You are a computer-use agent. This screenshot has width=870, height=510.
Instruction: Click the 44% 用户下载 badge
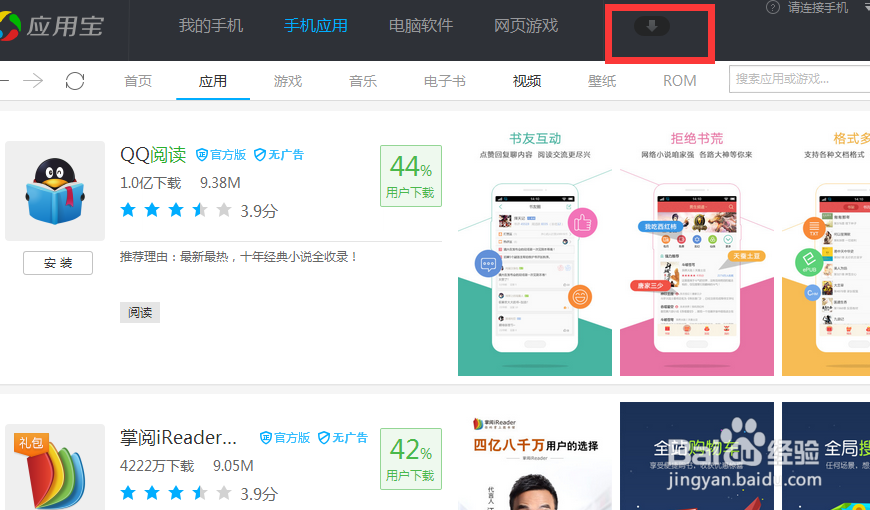coord(411,176)
